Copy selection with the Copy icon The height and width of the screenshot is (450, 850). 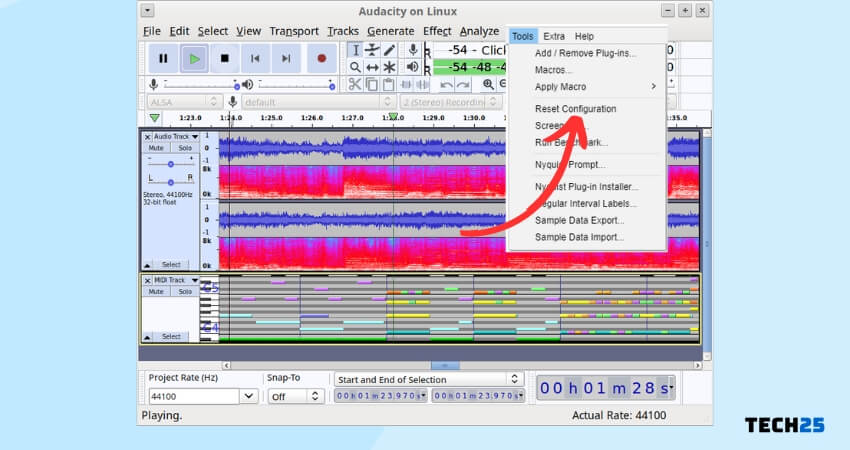372,84
